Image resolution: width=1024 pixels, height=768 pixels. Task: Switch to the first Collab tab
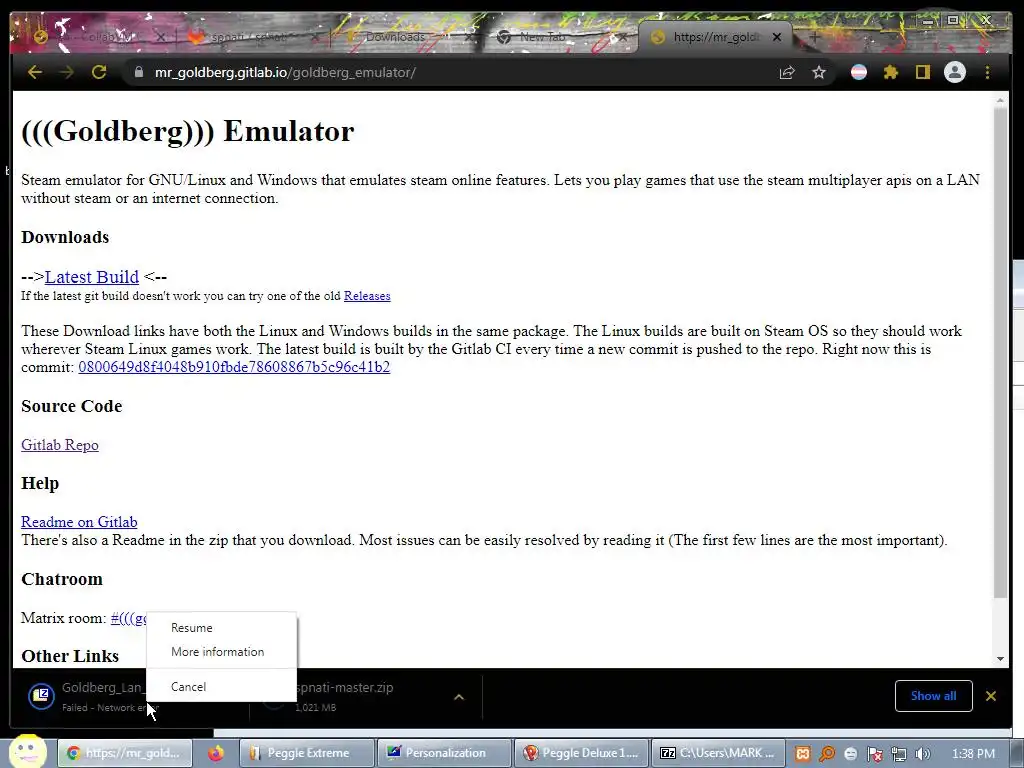(x=98, y=37)
